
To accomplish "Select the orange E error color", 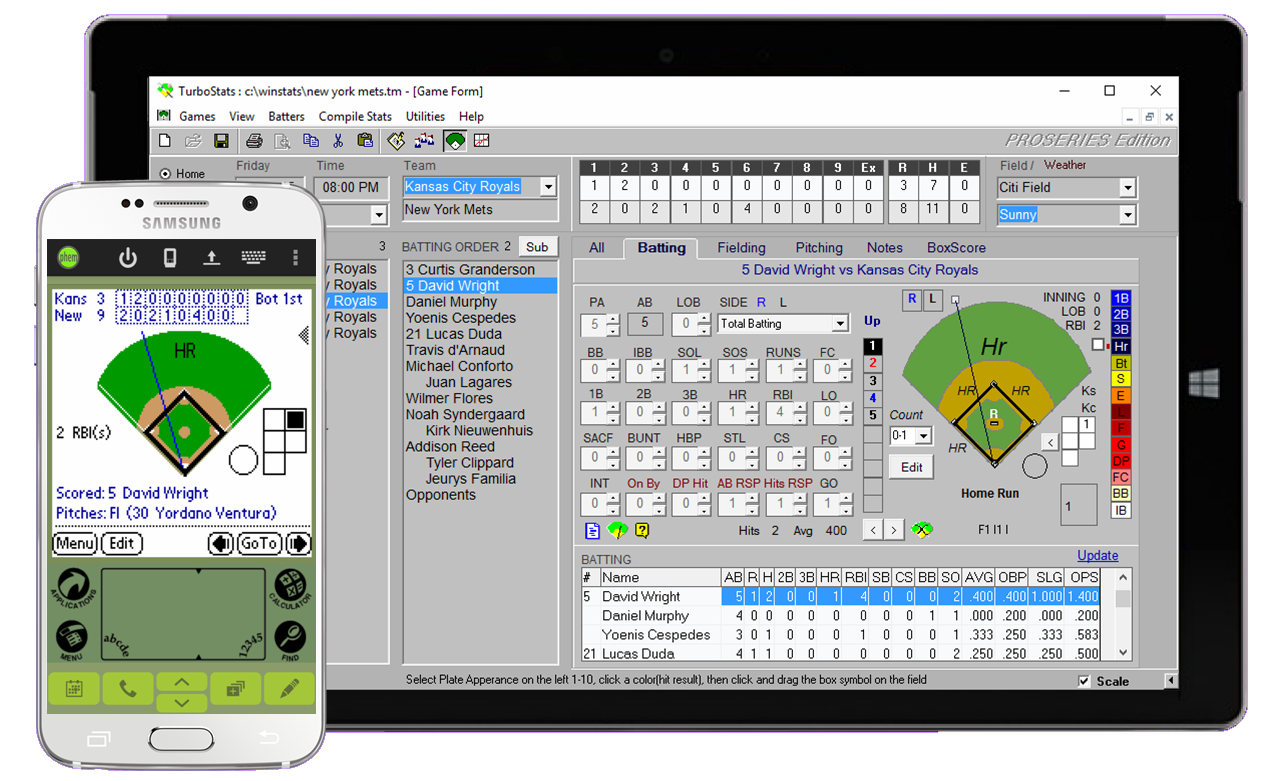I will point(1121,395).
